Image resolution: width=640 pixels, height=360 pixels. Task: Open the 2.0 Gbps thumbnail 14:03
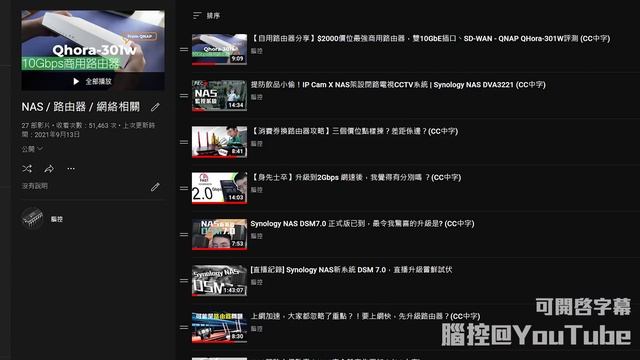click(220, 188)
